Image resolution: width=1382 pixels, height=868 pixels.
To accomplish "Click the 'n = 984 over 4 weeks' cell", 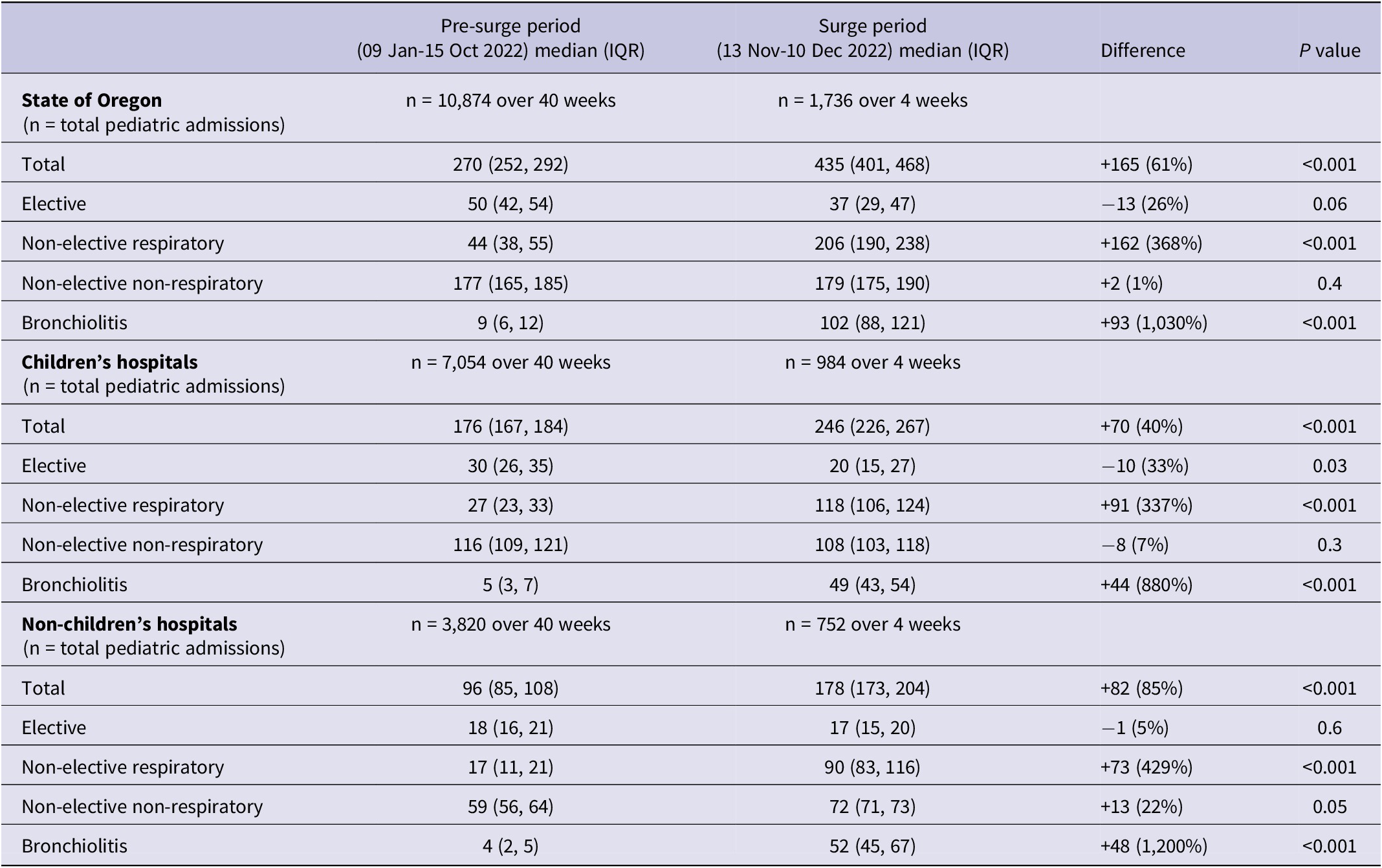I will tap(872, 362).
